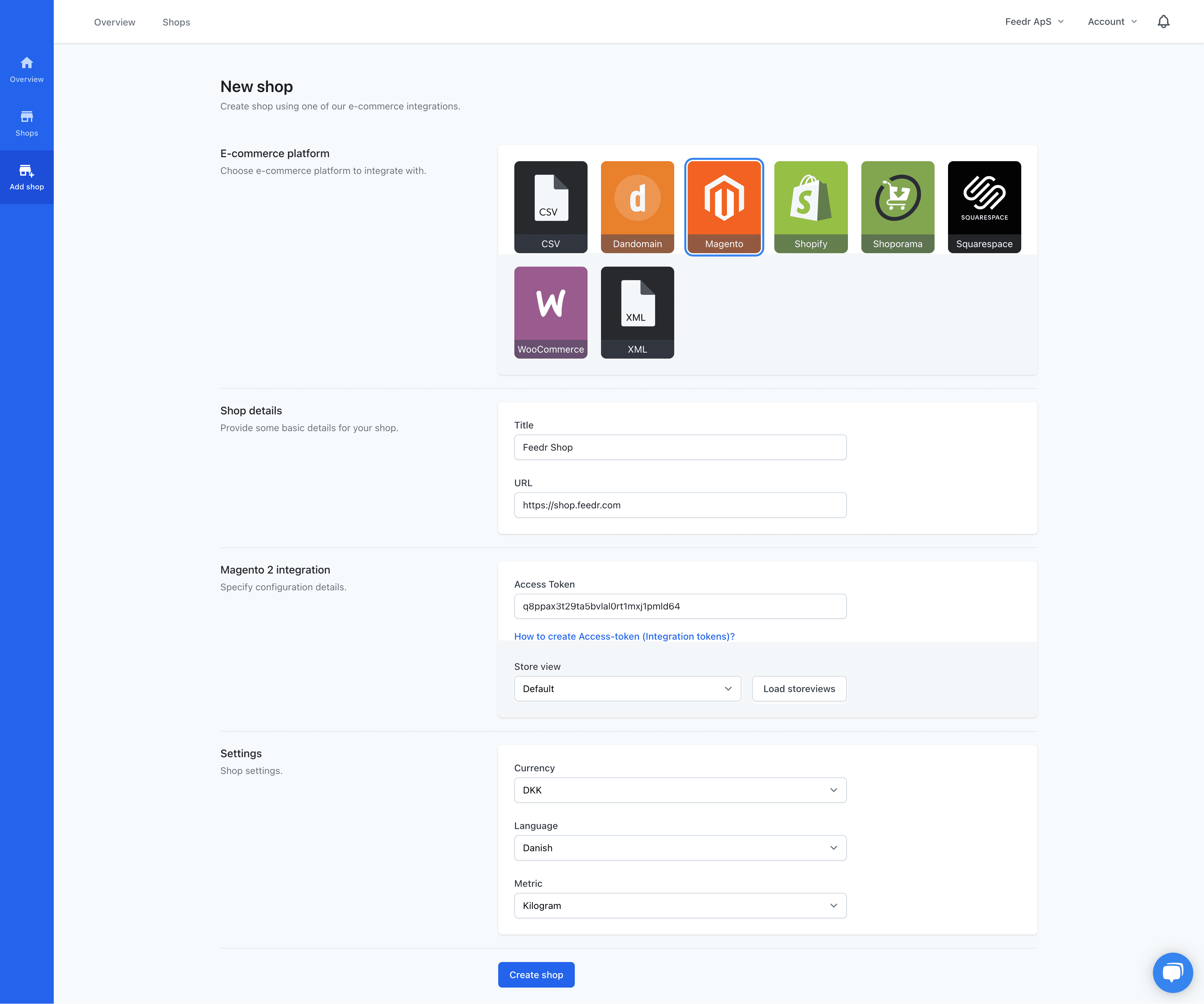Click the Create shop button
The width and height of the screenshot is (1204, 1004).
point(536,974)
